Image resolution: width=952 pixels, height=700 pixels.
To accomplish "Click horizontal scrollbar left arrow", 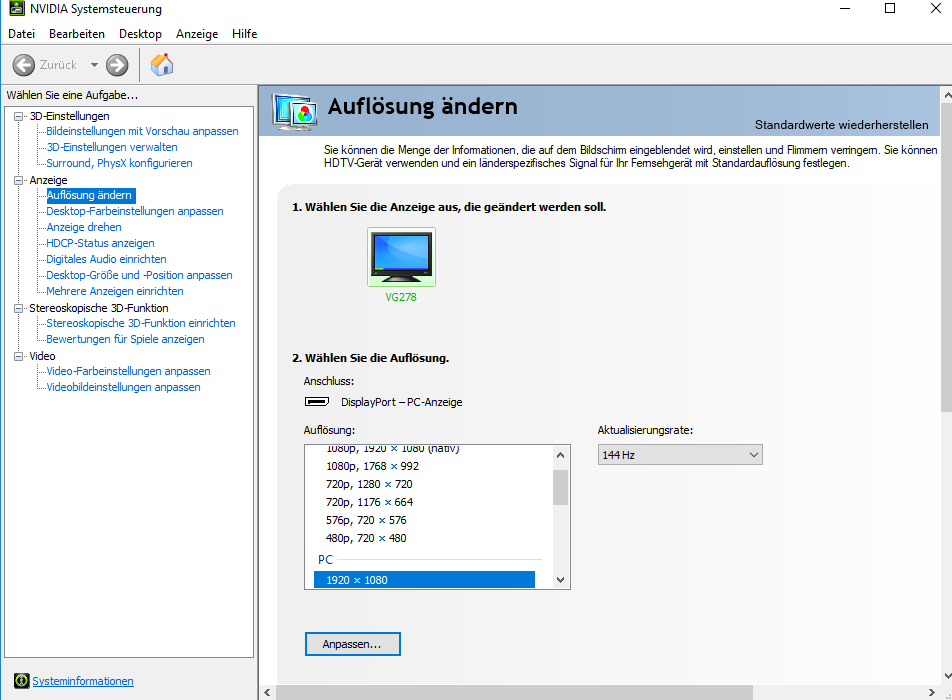I will pos(268,693).
